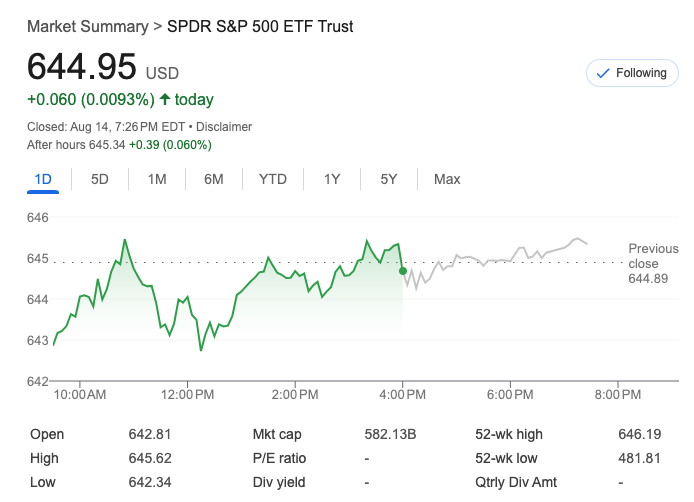Click the Previous close 644.89 label
This screenshot has width=694, height=502.
pyautogui.click(x=653, y=264)
